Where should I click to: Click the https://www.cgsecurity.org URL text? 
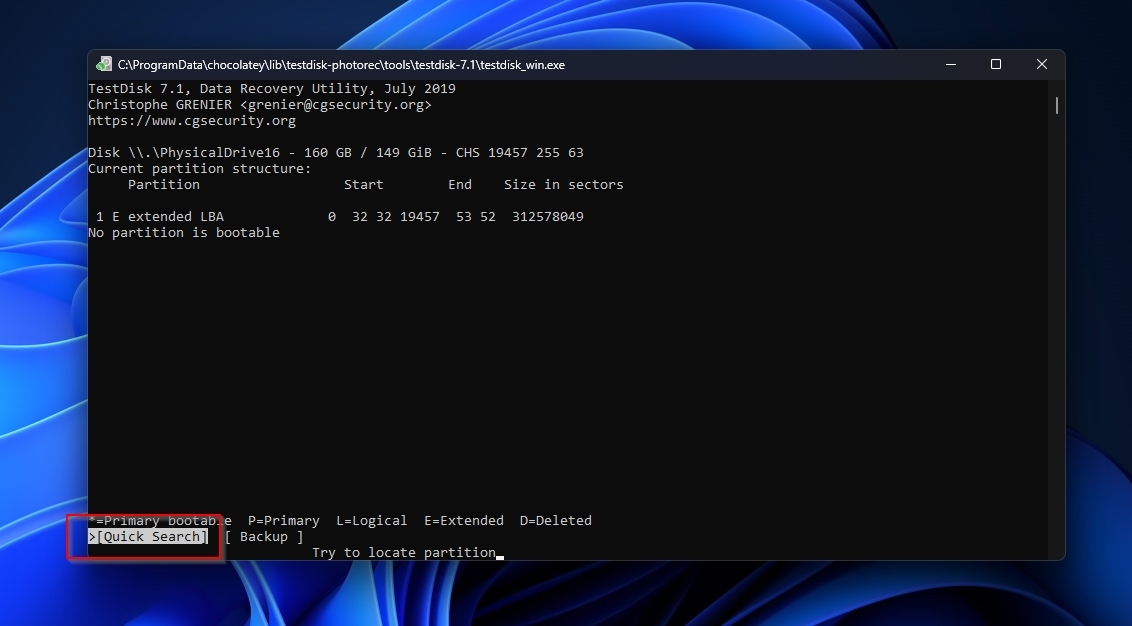(192, 121)
